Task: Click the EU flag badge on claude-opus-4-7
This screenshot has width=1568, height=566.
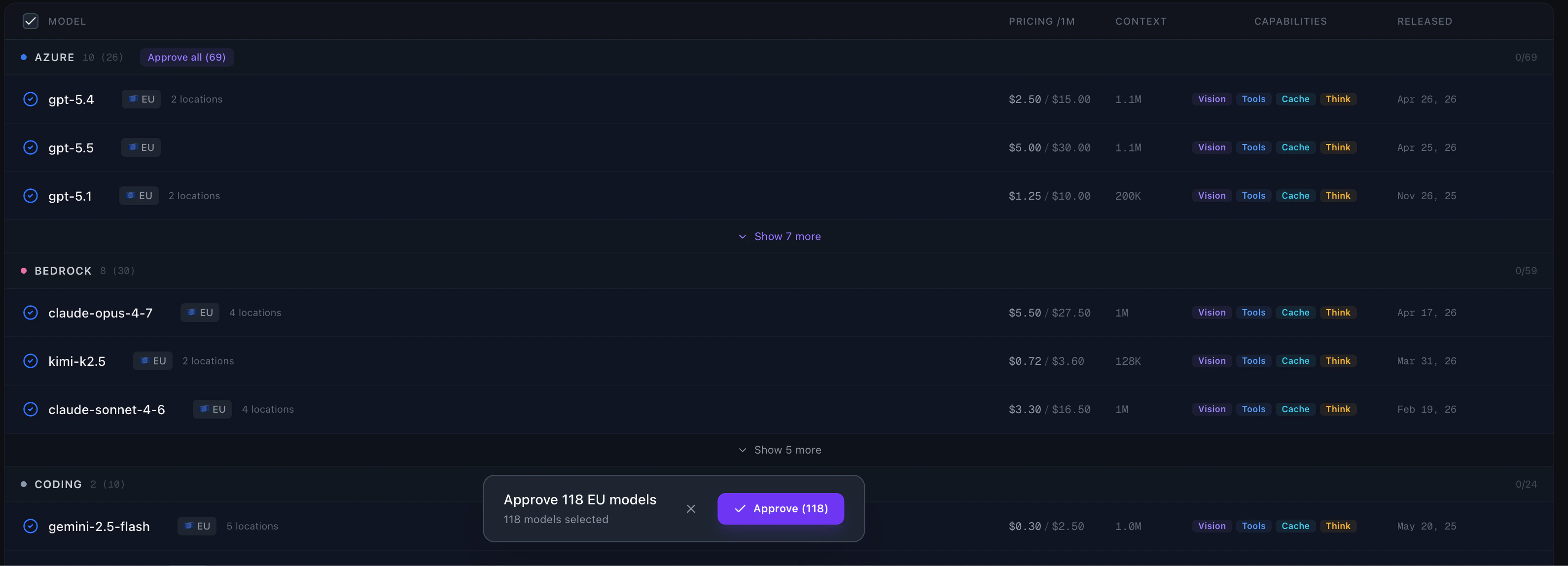Action: pyautogui.click(x=200, y=312)
